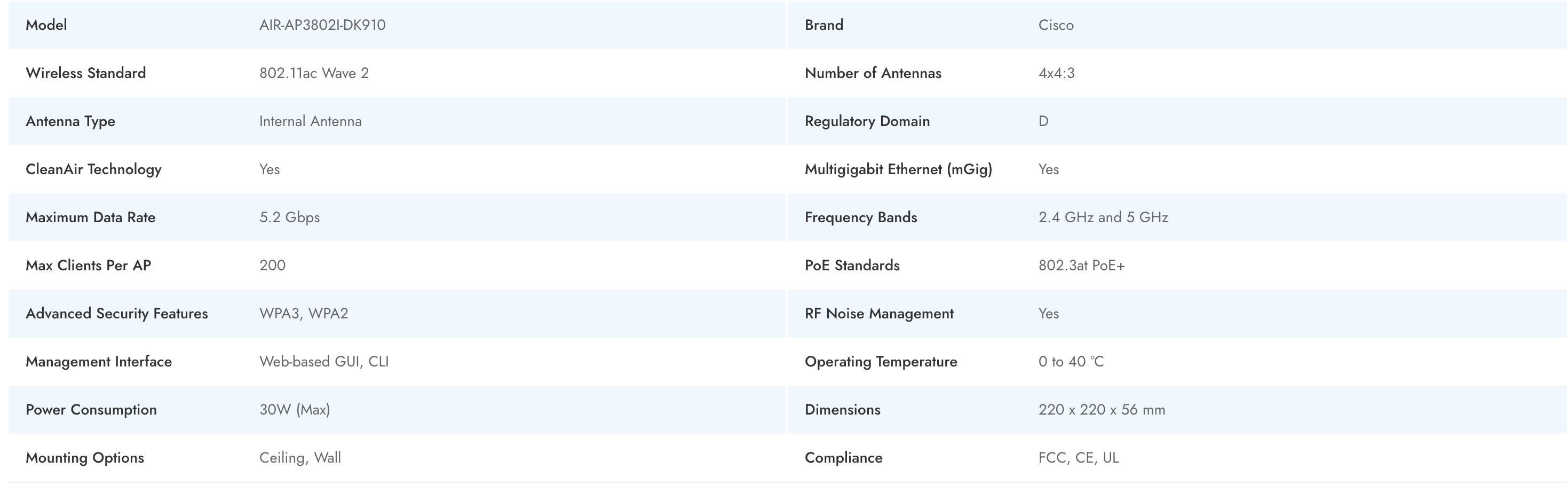The image size is (1568, 484).
Task: Click the model number AIR-AP3802I-DK910
Action: coord(322,25)
